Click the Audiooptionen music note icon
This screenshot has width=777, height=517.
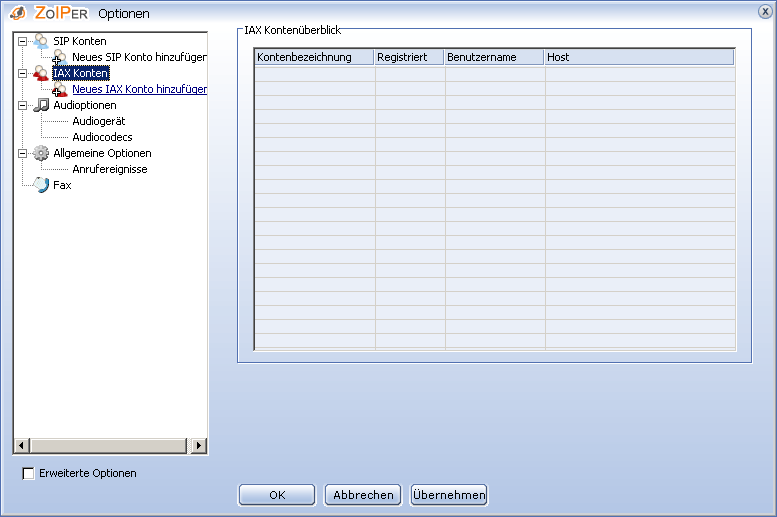[x=41, y=105]
